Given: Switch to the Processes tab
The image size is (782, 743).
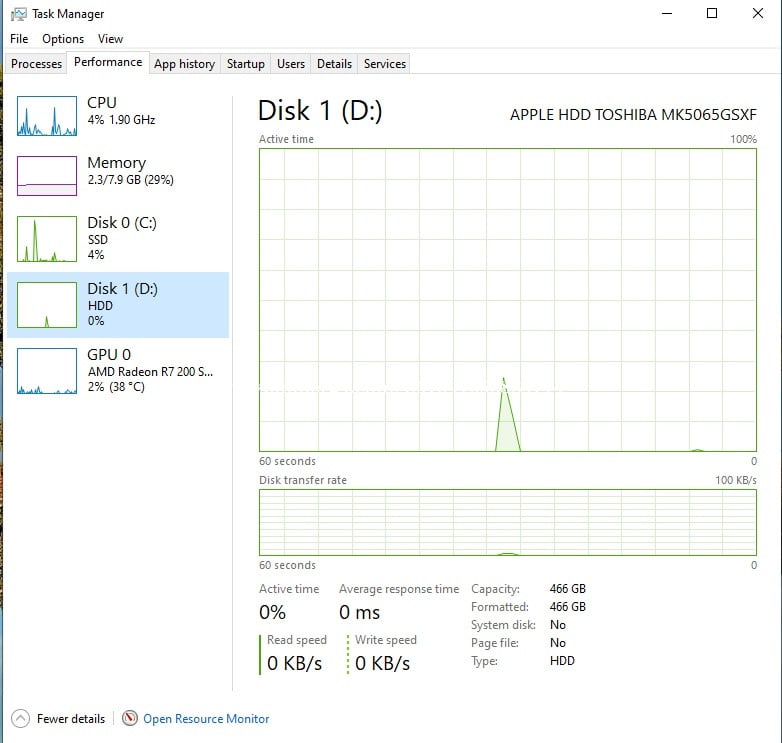Looking at the screenshot, I should [37, 64].
